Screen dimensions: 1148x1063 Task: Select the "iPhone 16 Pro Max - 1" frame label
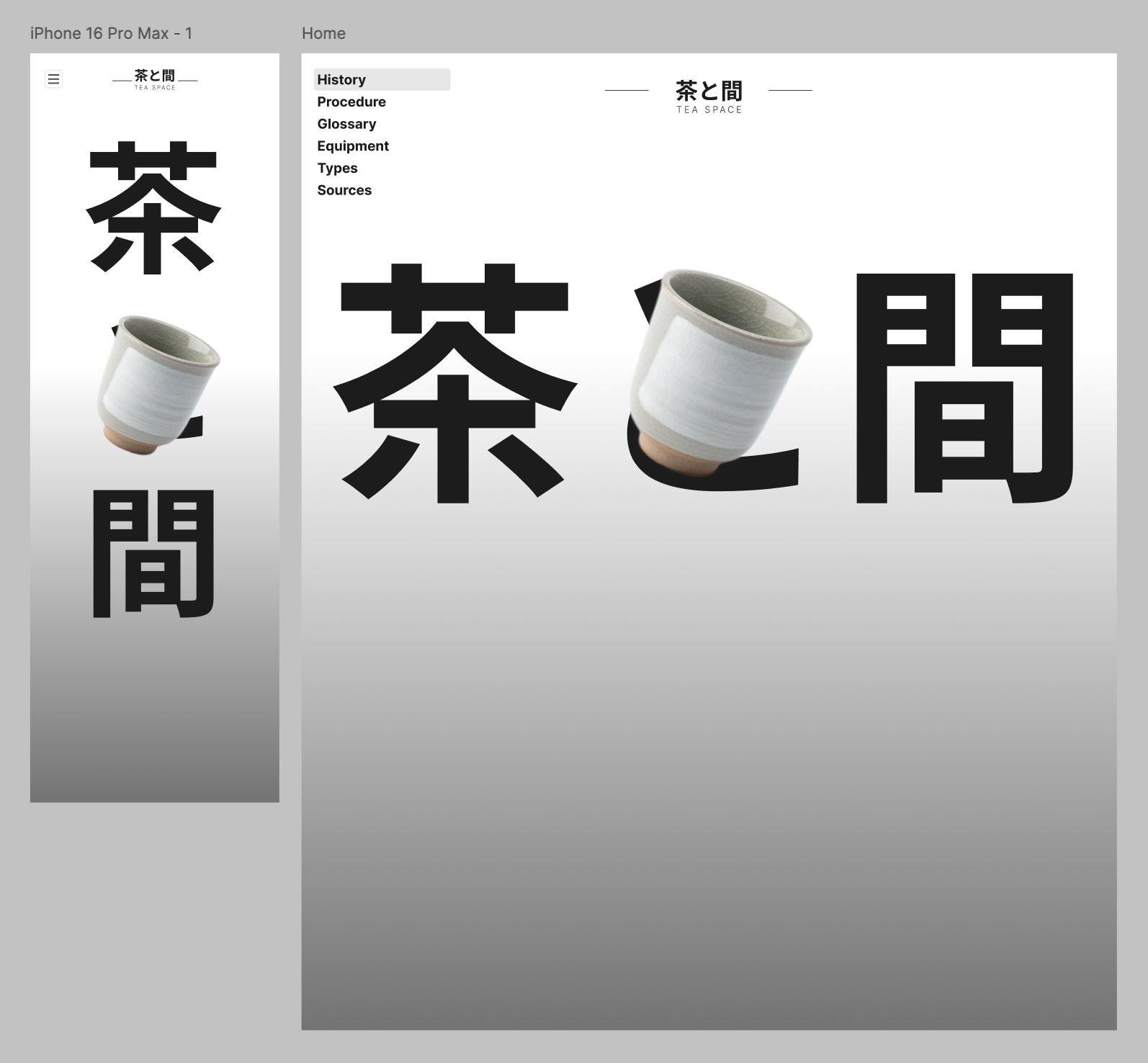[111, 33]
